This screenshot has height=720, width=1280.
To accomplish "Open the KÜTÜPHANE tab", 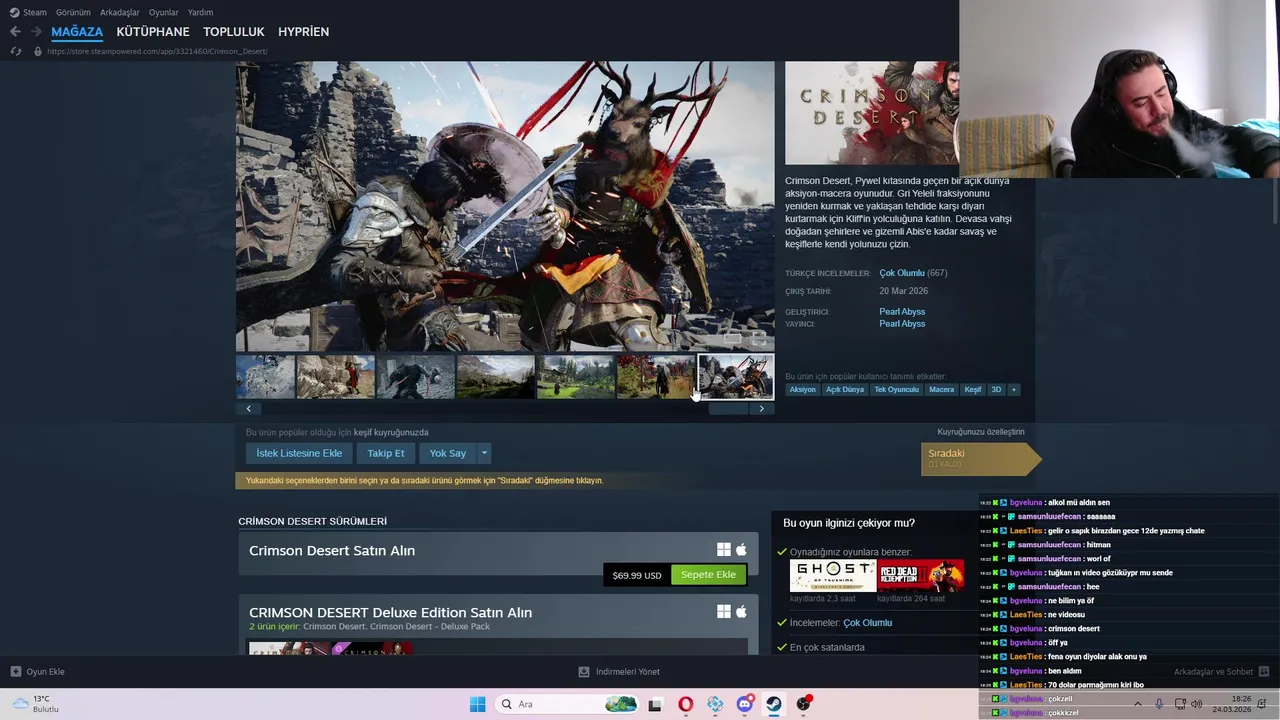I will click(x=153, y=32).
